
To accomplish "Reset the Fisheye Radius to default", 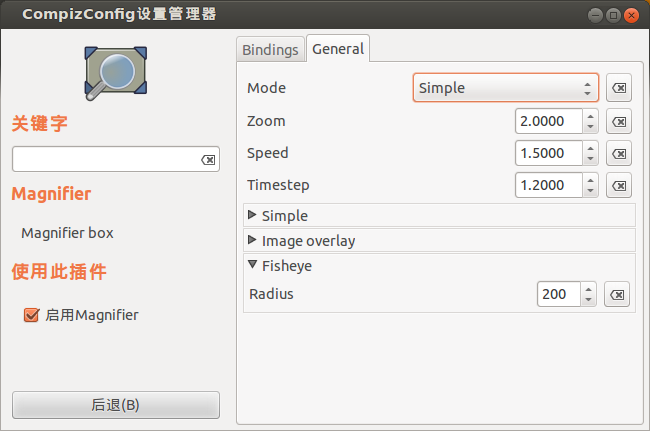I will pos(617,295).
